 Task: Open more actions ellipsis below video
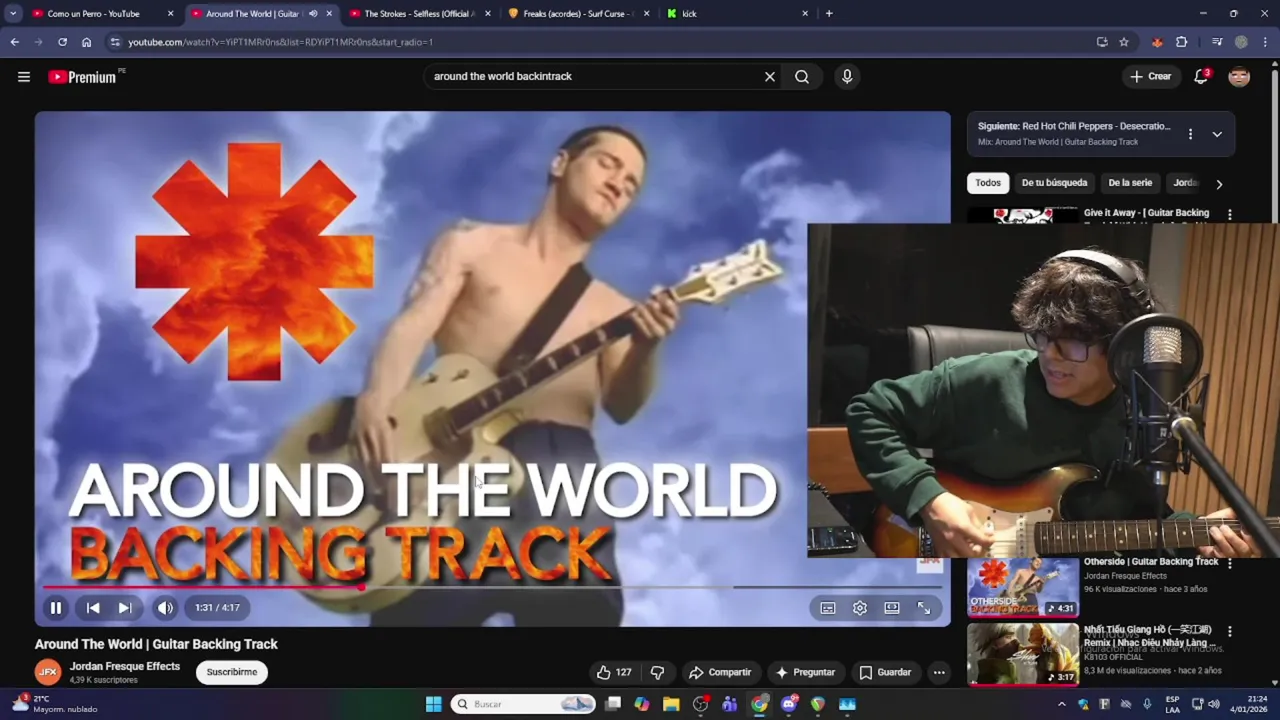[939, 672]
